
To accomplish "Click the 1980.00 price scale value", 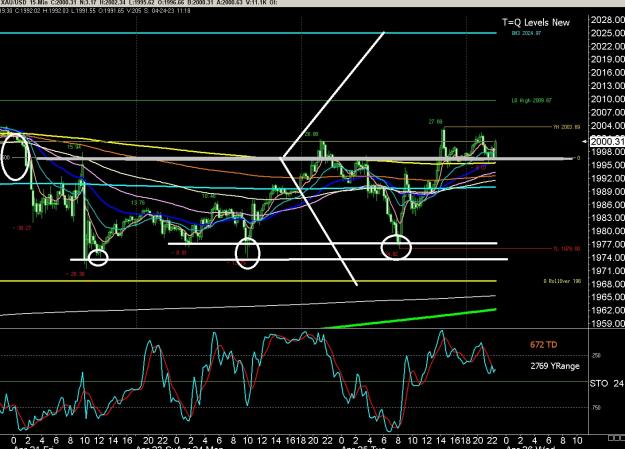I will coord(607,231).
